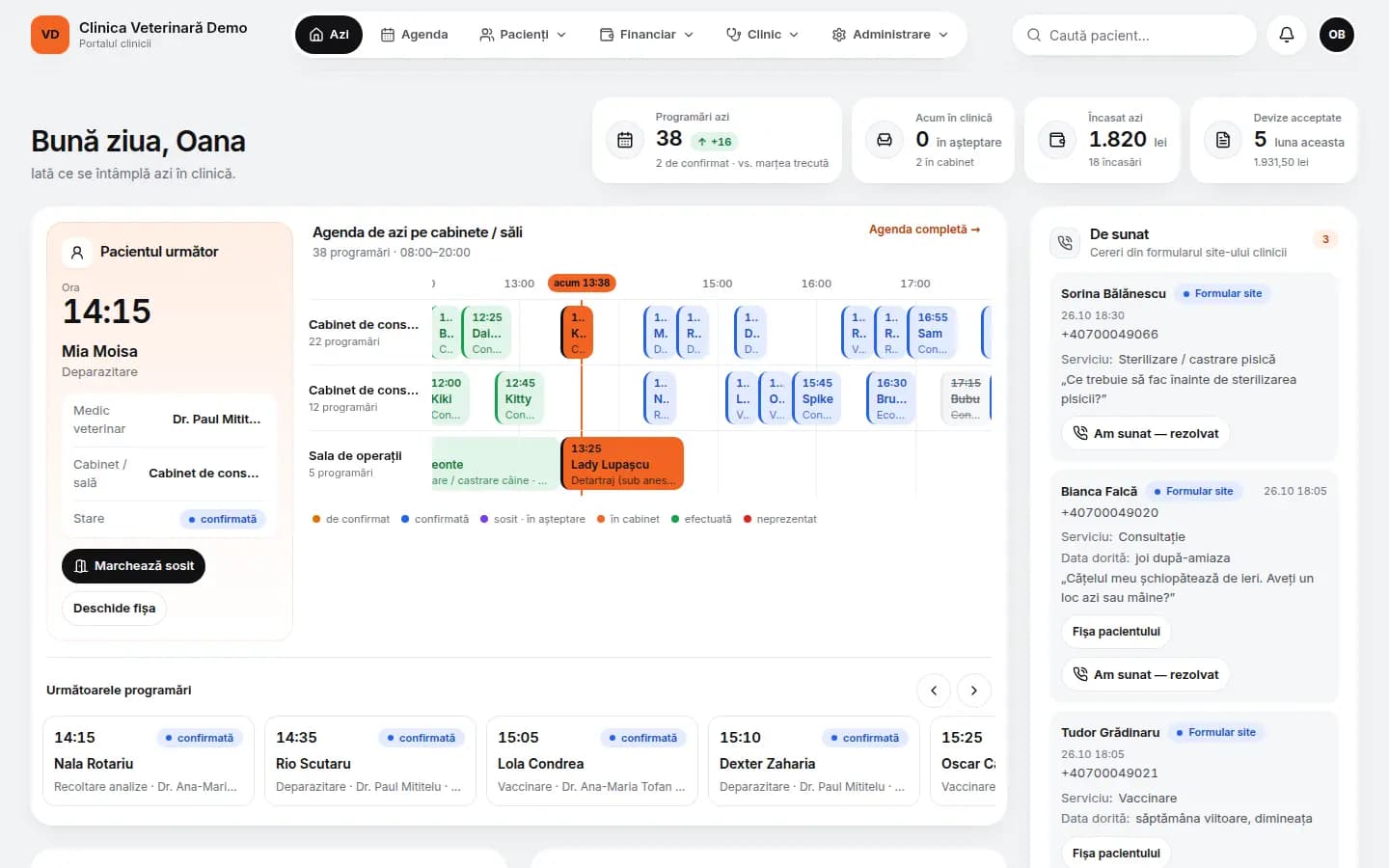
Task: Open the 15:10 Dexter Zaharia appointment card
Action: 814,761
